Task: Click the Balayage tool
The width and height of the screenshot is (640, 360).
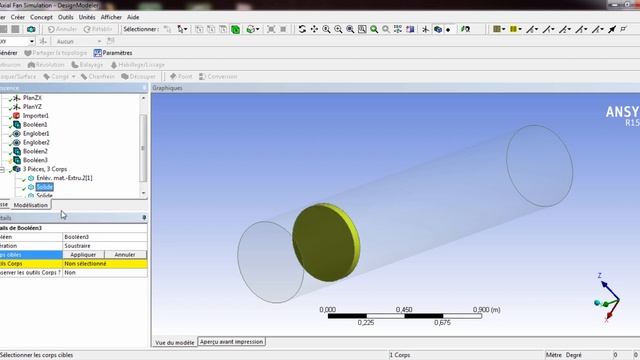Action: pyautogui.click(x=87, y=64)
